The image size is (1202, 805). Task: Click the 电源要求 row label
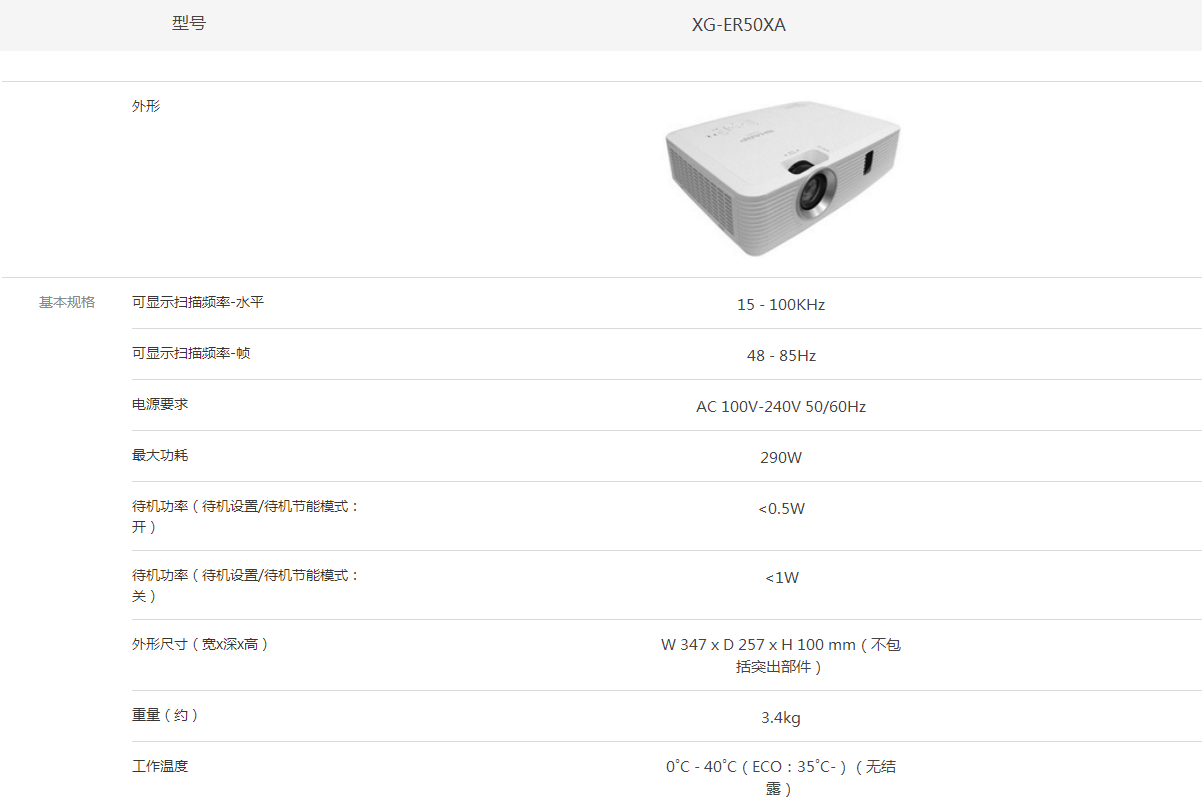[160, 404]
